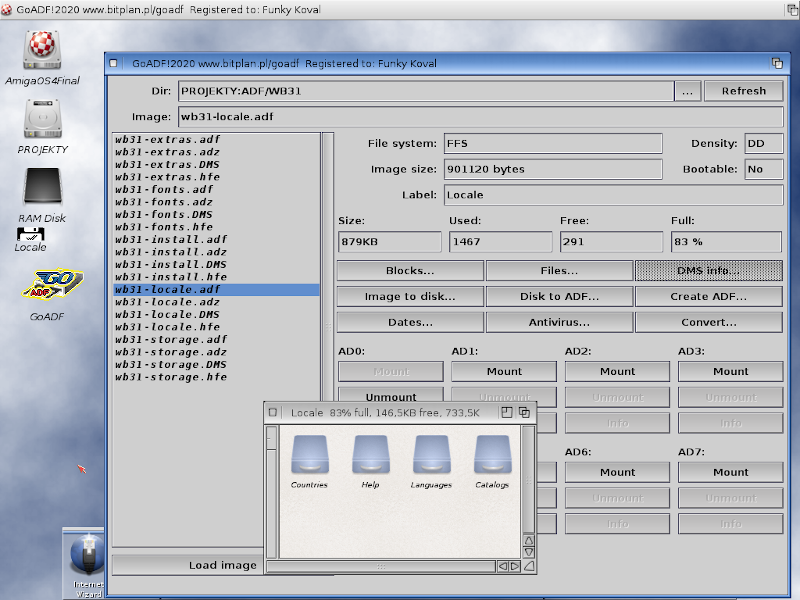Screen dimensions: 800x600
Task: Click the zoom gadget of Locale window
Action: tap(507, 412)
